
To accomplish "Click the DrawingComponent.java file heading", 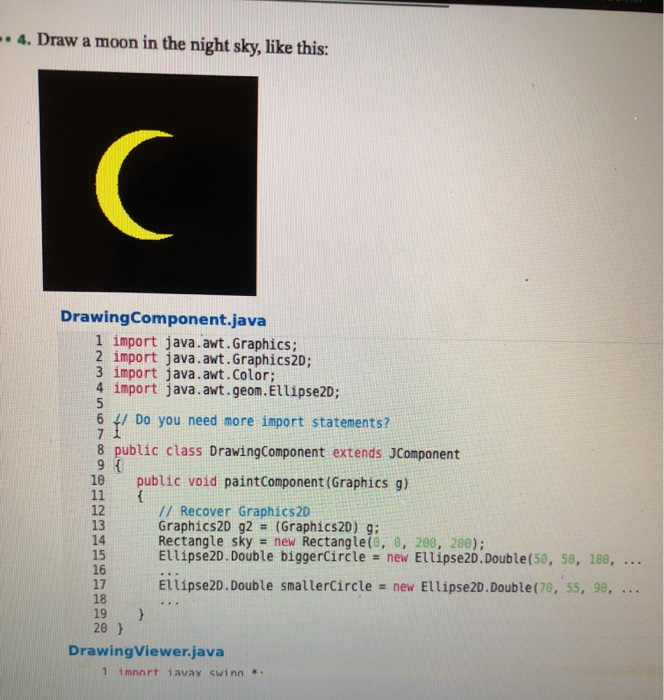I will click(x=163, y=318).
